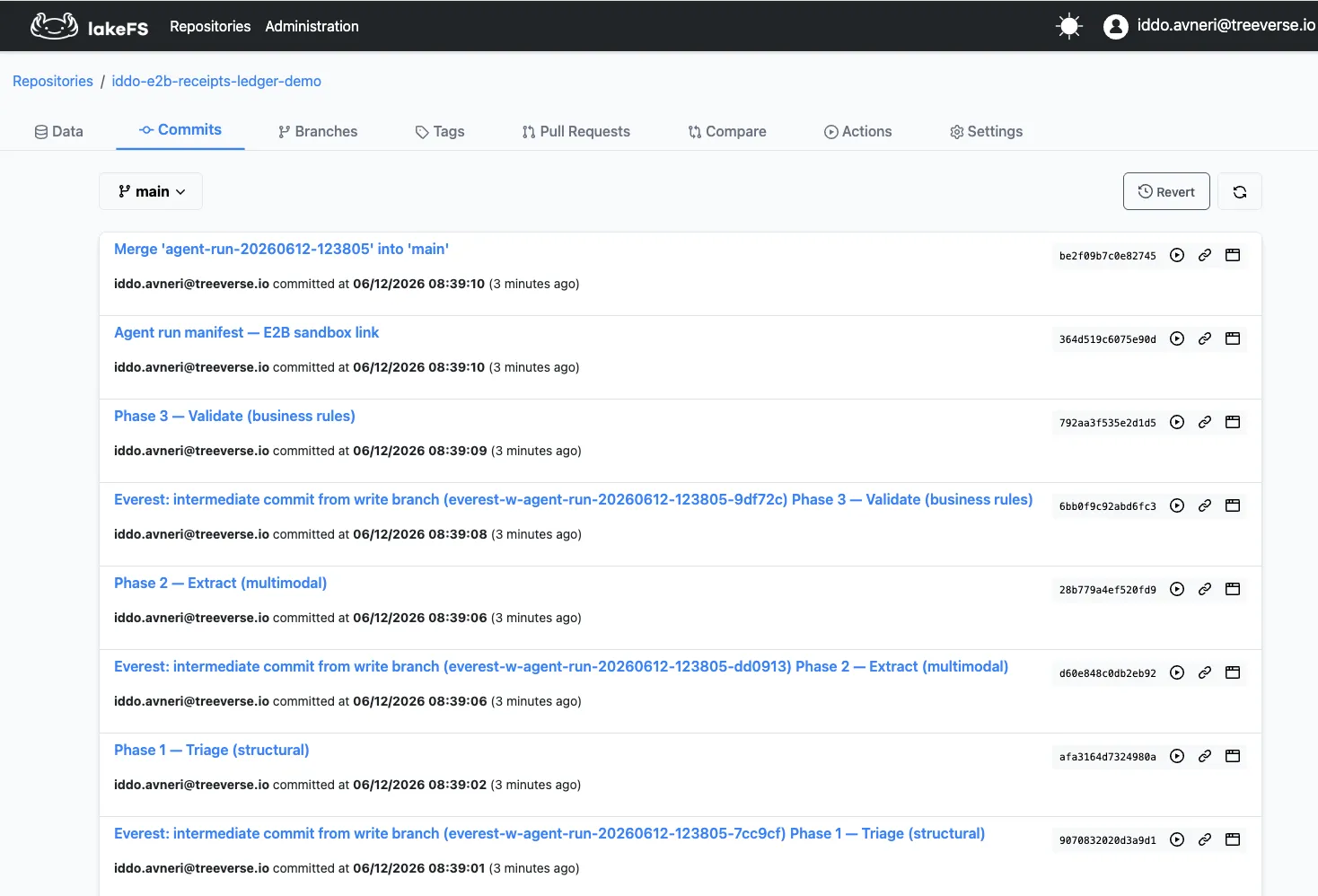Open the Agent run manifest — E2B sandbox link commit
Screen dimensions: 1318x896
pos(246,332)
